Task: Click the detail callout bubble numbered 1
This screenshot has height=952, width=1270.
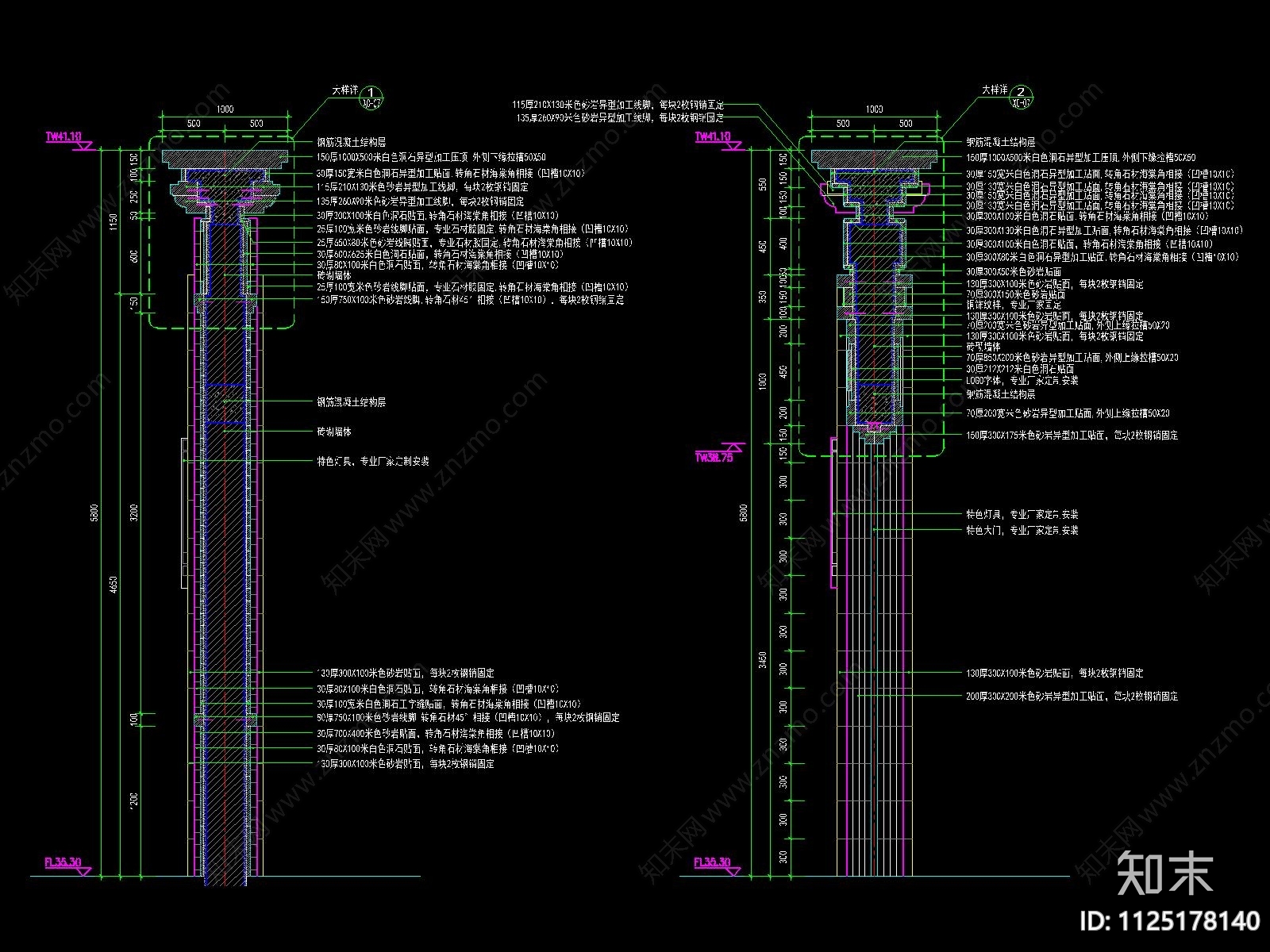Action: pyautogui.click(x=372, y=97)
